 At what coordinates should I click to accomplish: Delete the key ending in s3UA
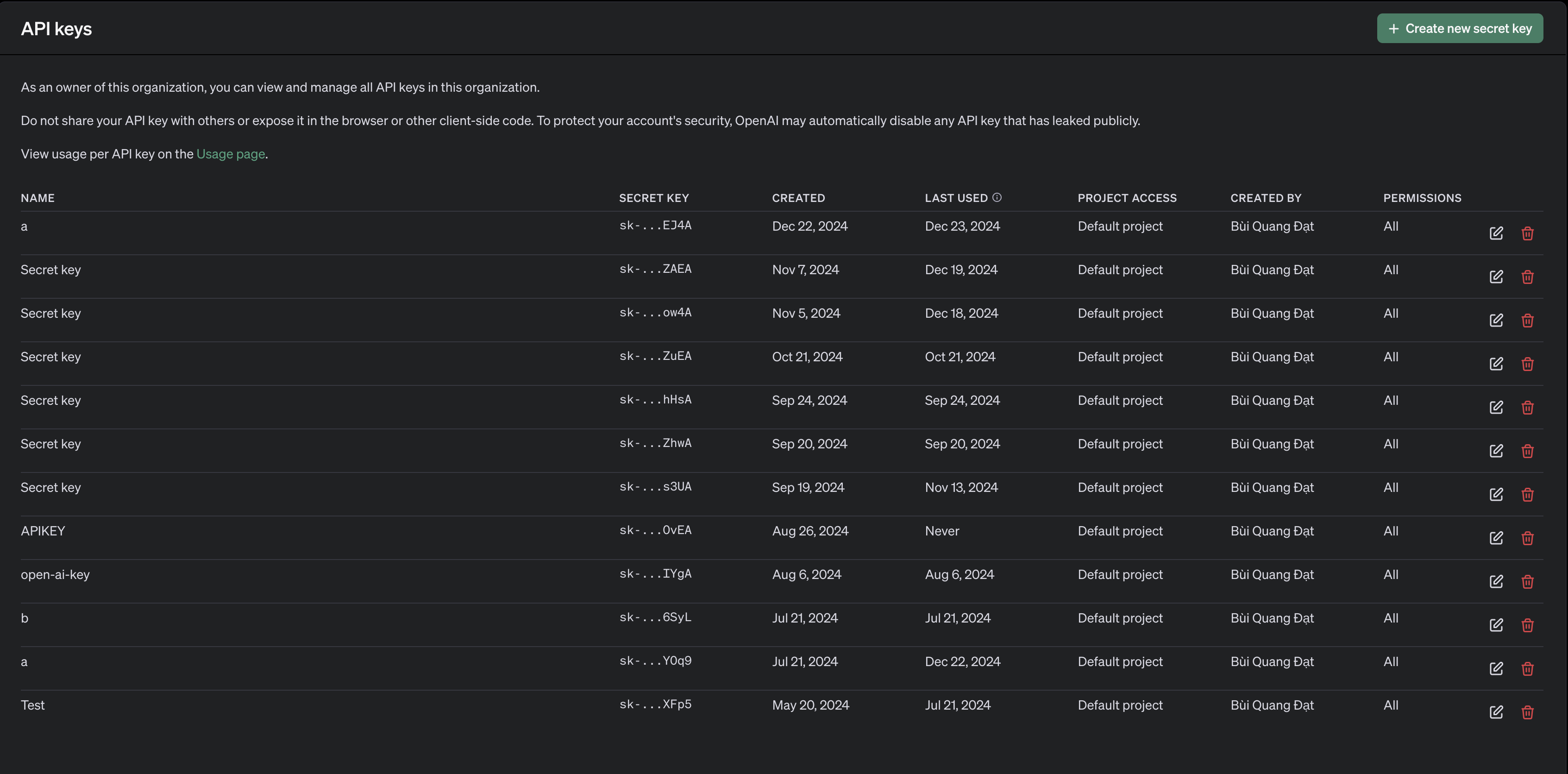coord(1527,495)
